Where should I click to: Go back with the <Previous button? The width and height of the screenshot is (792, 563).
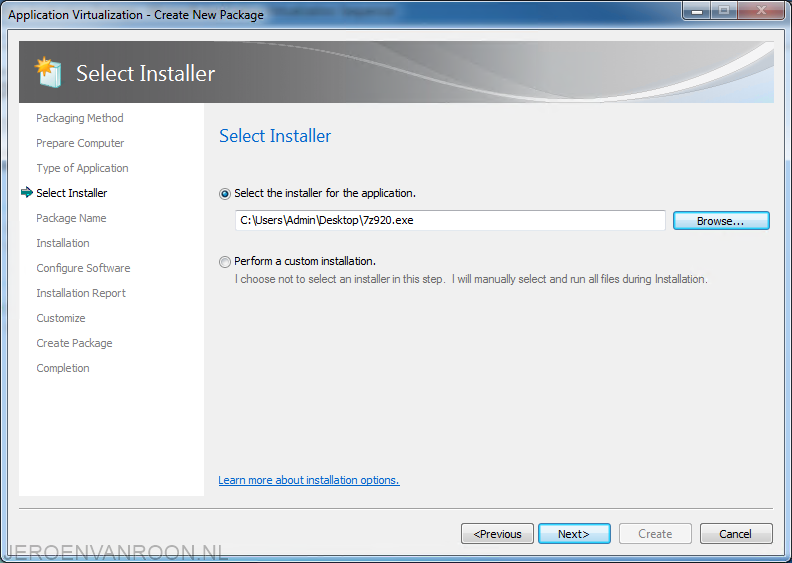tap(497, 534)
